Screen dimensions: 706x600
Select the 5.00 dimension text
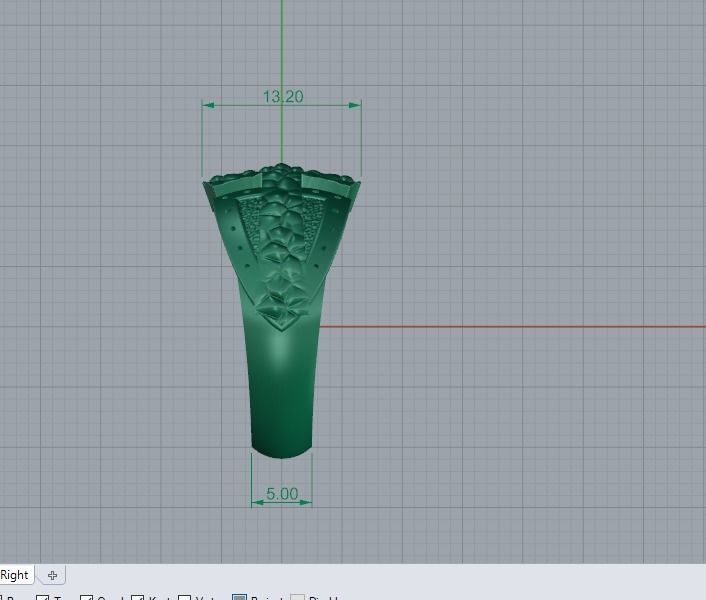(x=282, y=493)
